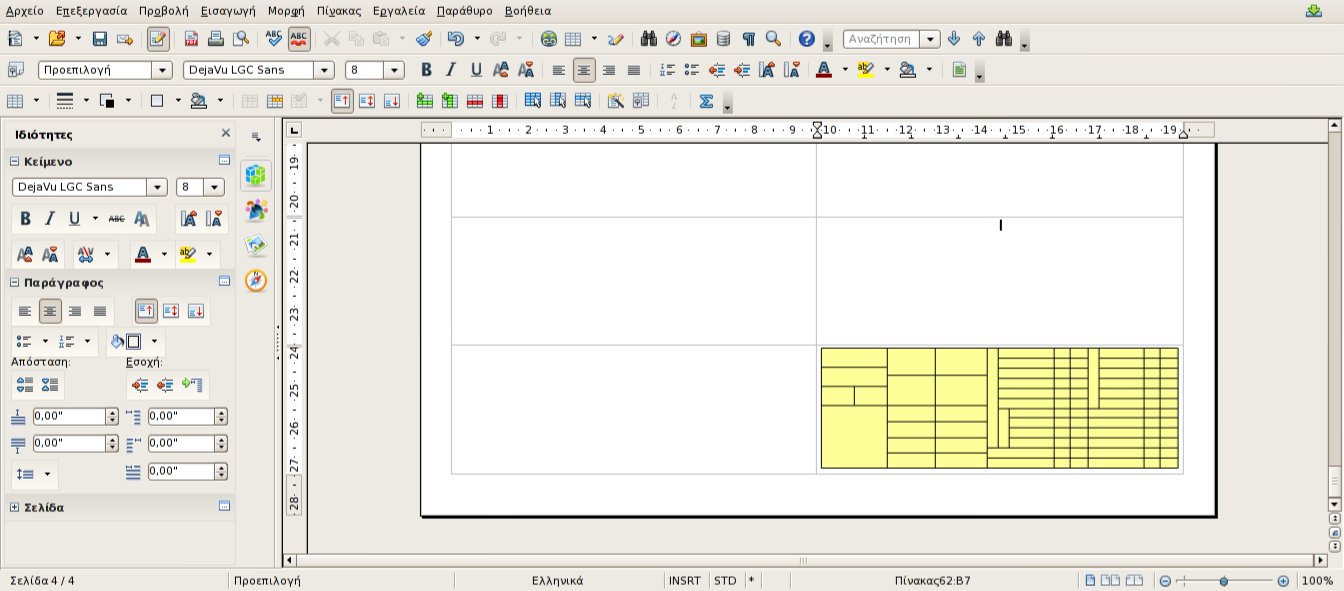Image resolution: width=1344 pixels, height=591 pixels.
Task: Open the paragraph style dropdown Προεπιλογή
Action: tap(161, 70)
